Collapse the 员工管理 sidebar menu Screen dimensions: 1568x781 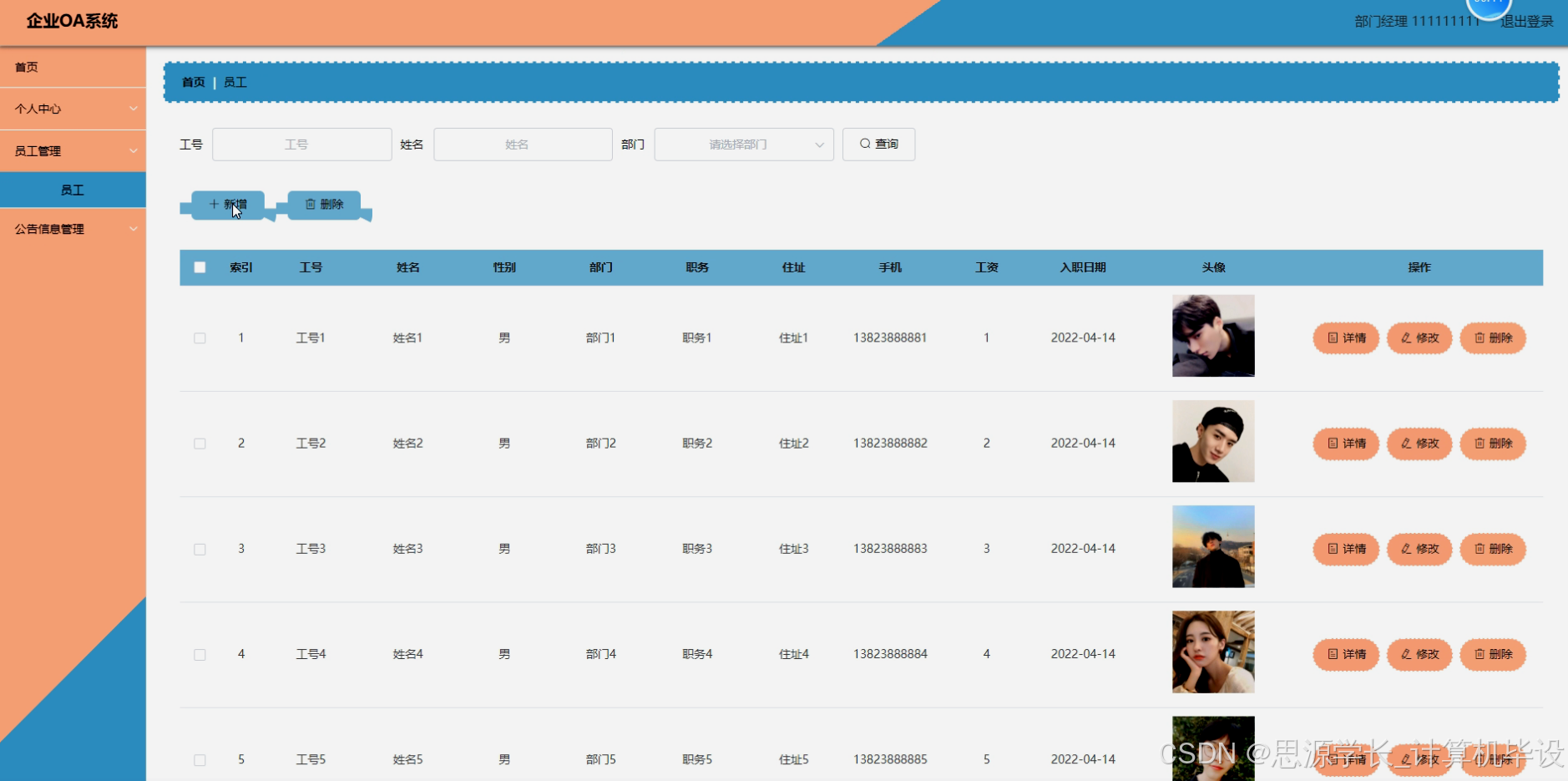pyautogui.click(x=73, y=150)
